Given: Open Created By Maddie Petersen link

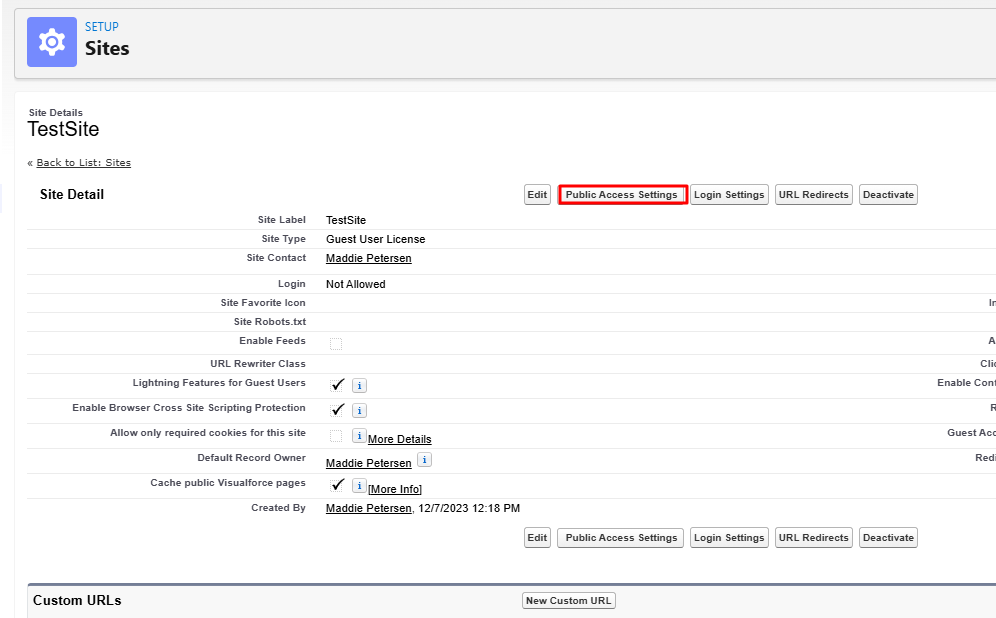Looking at the screenshot, I should point(368,508).
